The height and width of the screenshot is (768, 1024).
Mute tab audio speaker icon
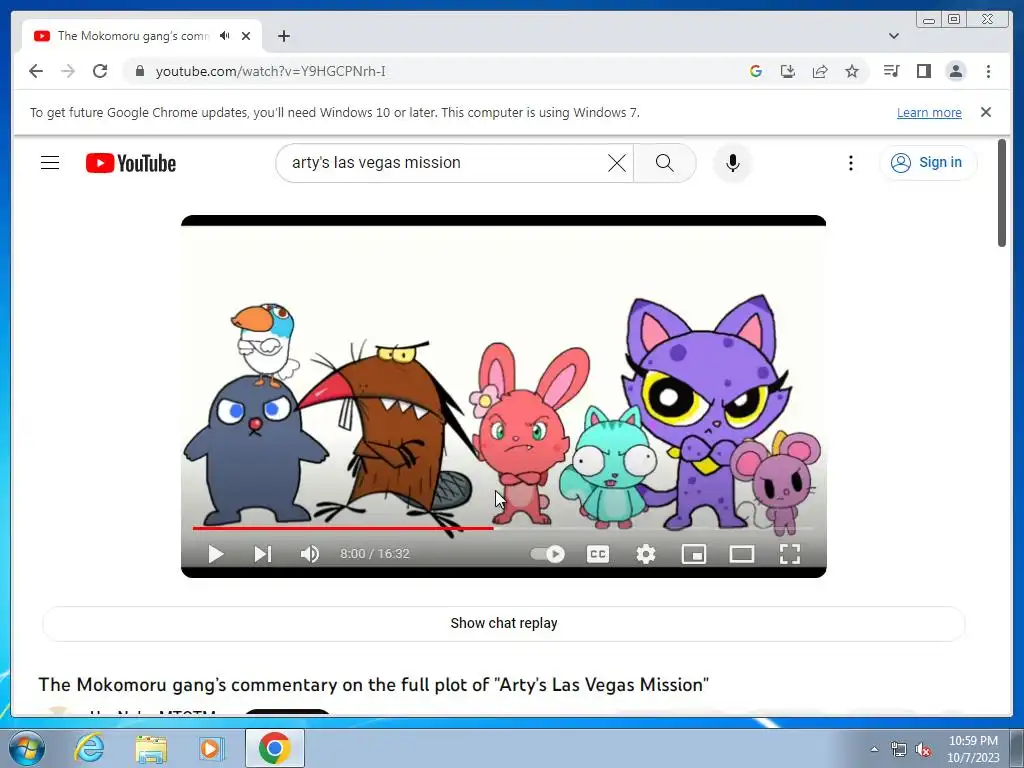point(225,36)
